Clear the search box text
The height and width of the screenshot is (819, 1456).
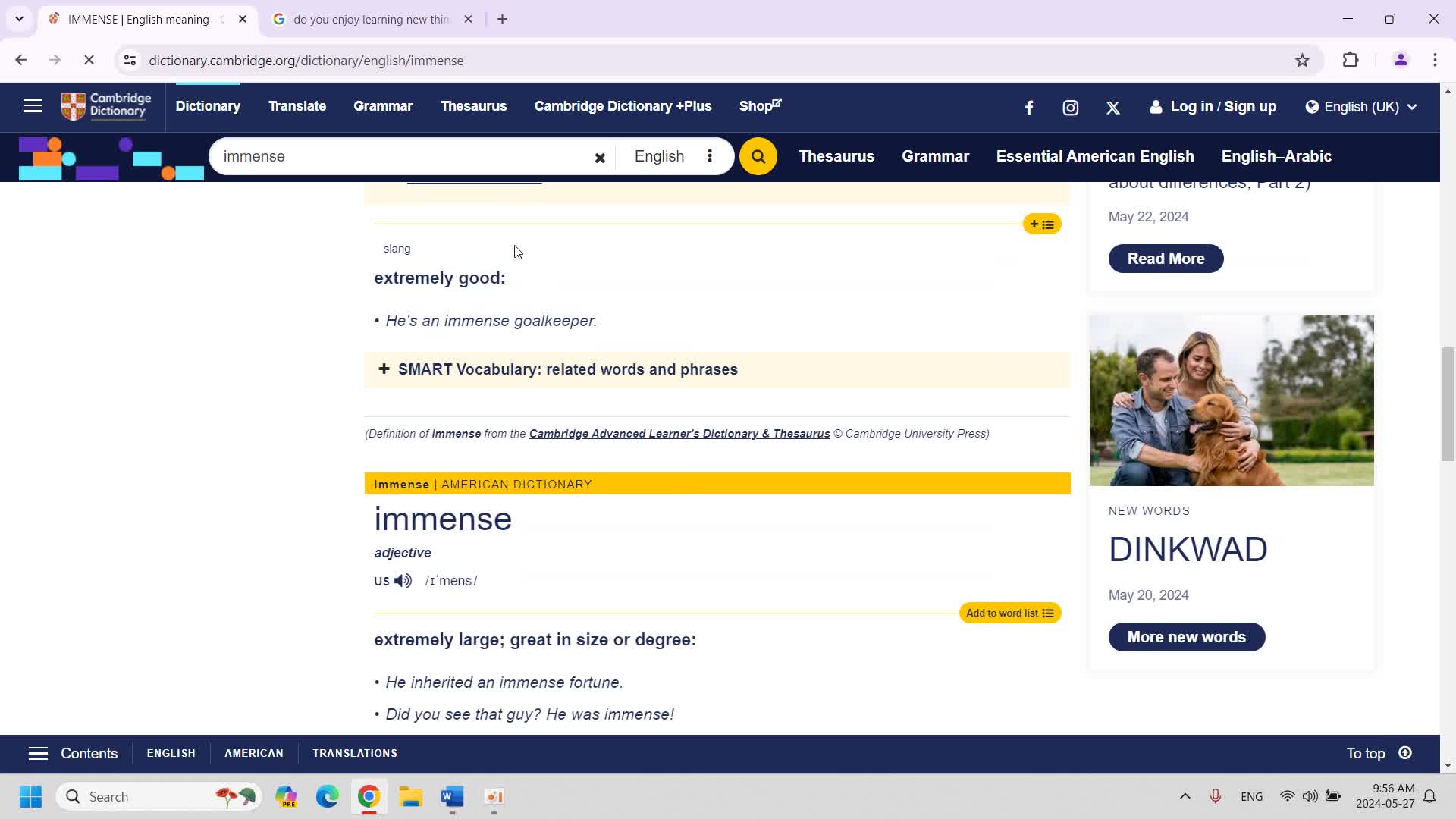[599, 158]
